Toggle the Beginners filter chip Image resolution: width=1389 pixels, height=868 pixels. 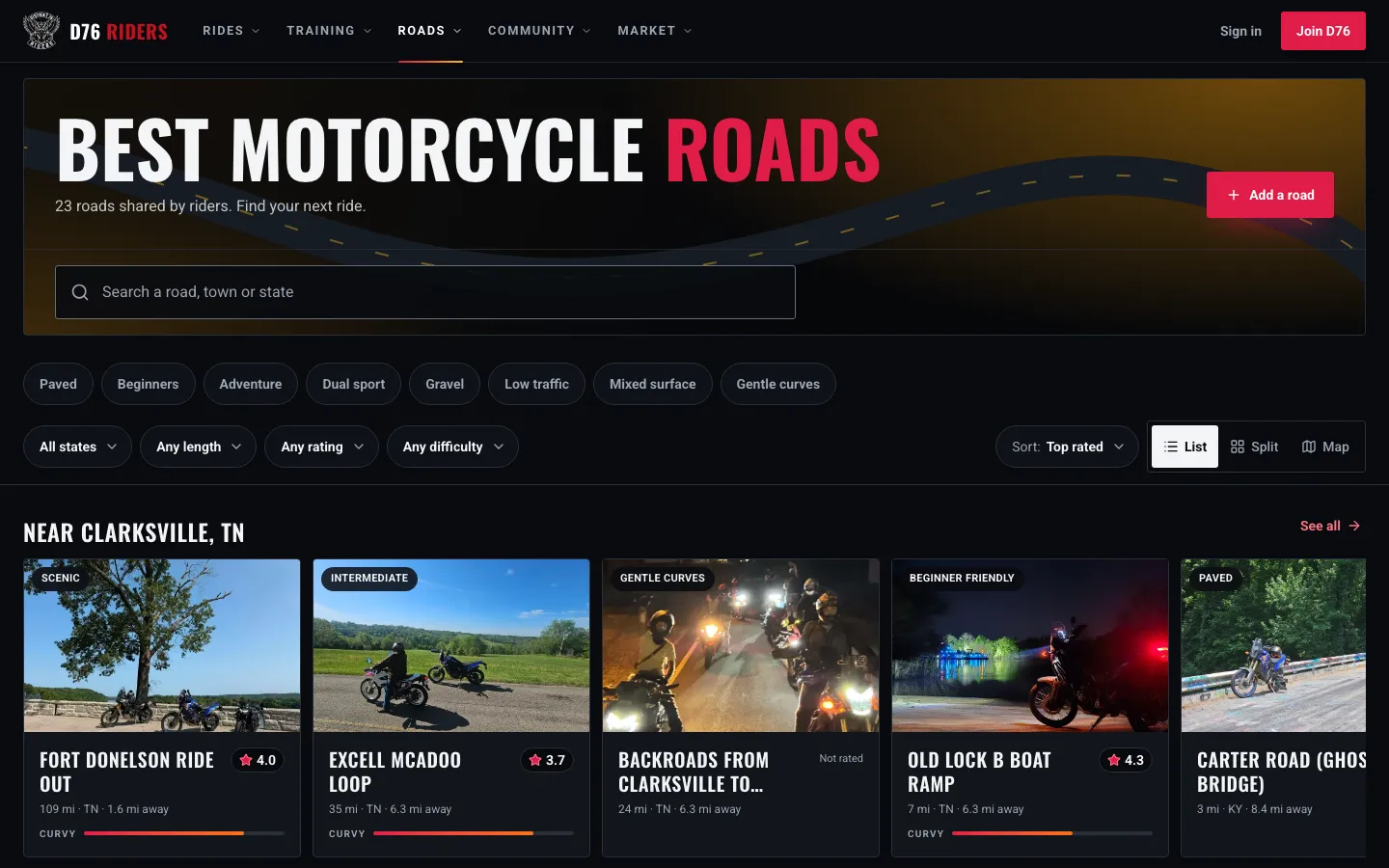[148, 384]
